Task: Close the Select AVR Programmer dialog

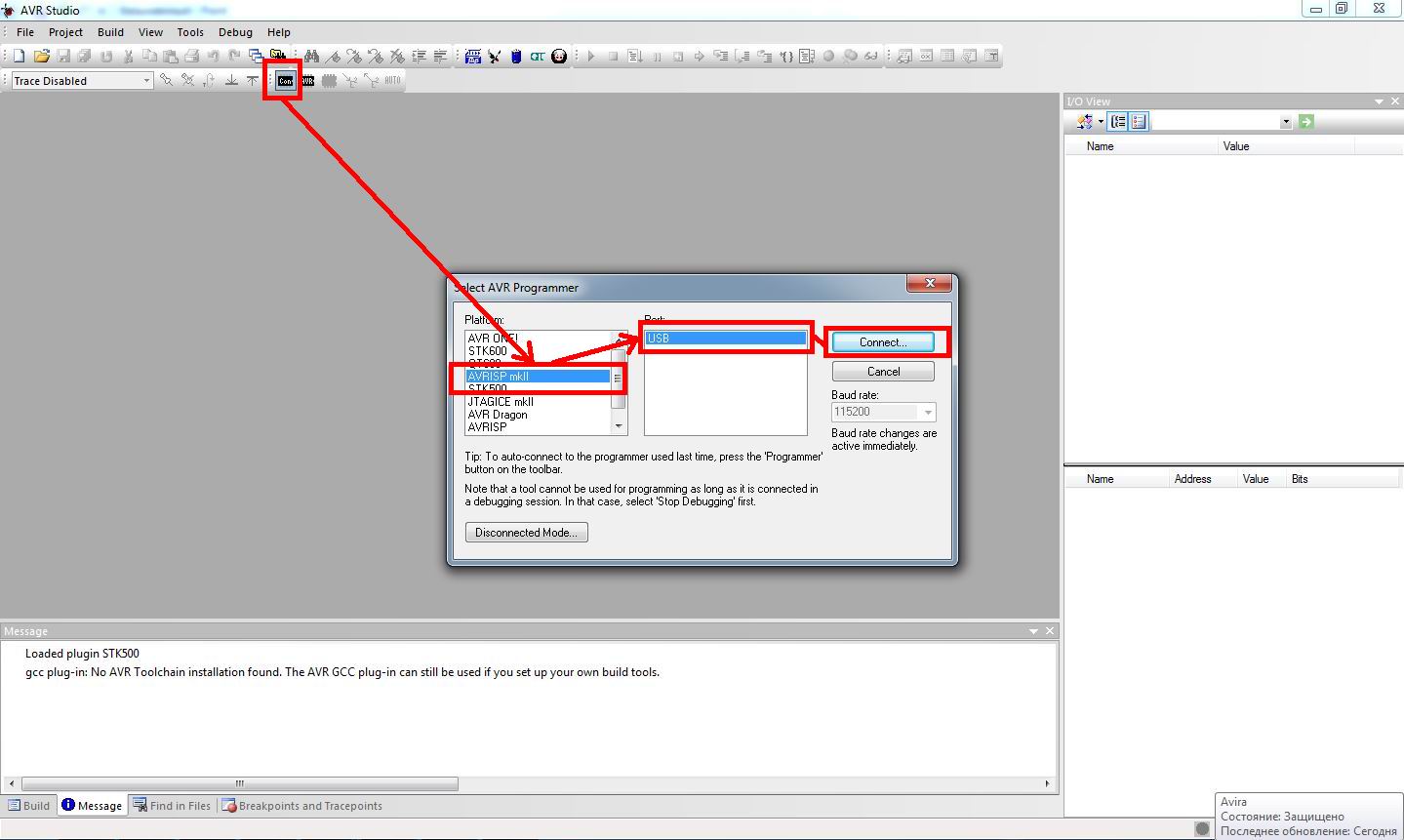Action: [929, 283]
